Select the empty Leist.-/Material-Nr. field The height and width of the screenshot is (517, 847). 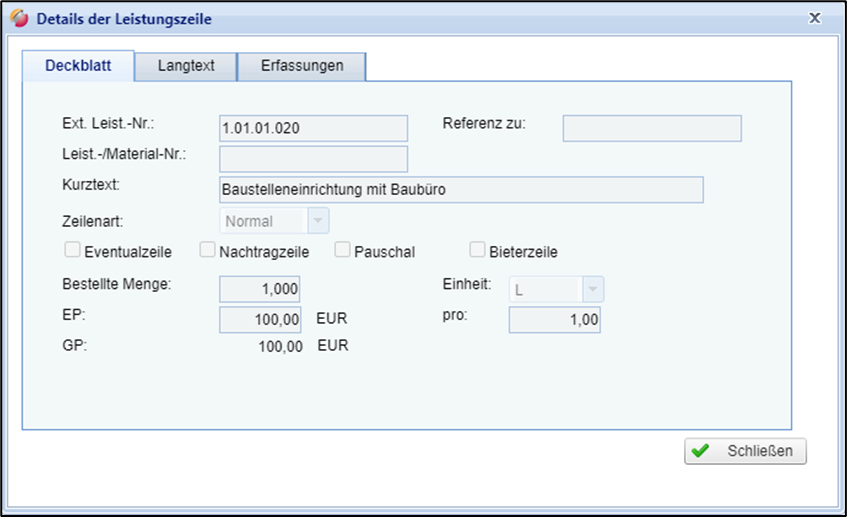(313, 159)
